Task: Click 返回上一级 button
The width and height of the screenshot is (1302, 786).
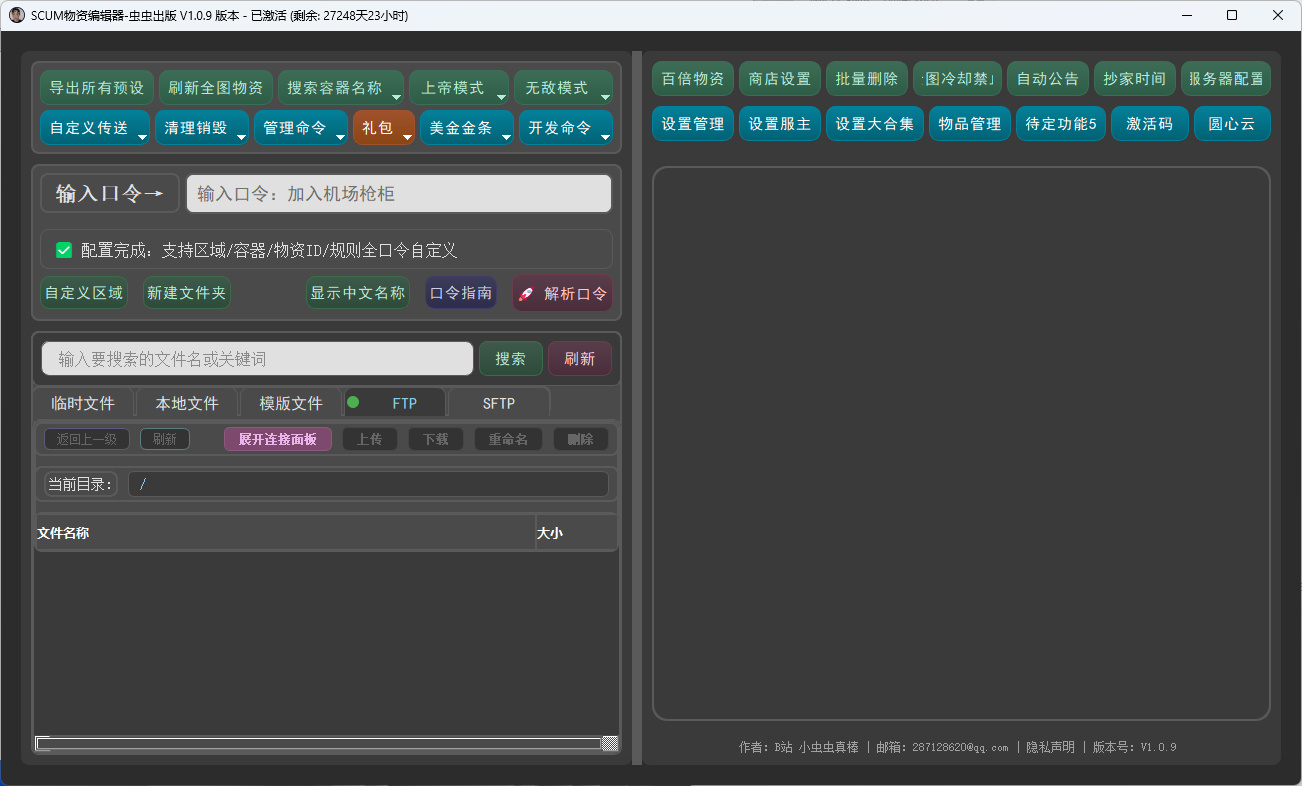Action: pos(87,439)
